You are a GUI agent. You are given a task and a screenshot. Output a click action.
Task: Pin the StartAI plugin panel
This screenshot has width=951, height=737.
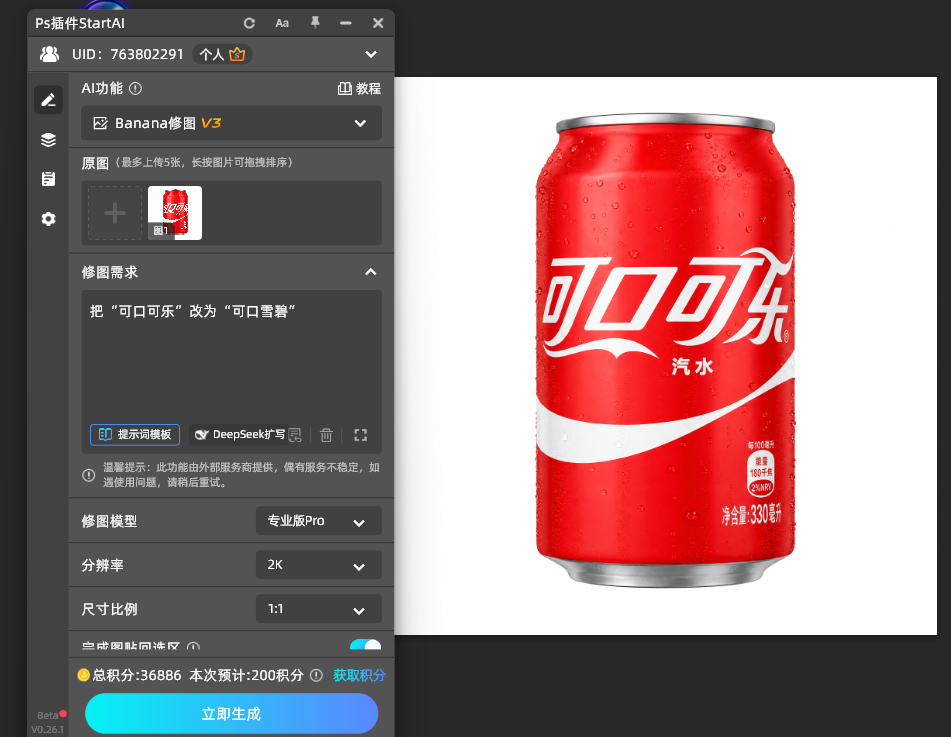(315, 22)
